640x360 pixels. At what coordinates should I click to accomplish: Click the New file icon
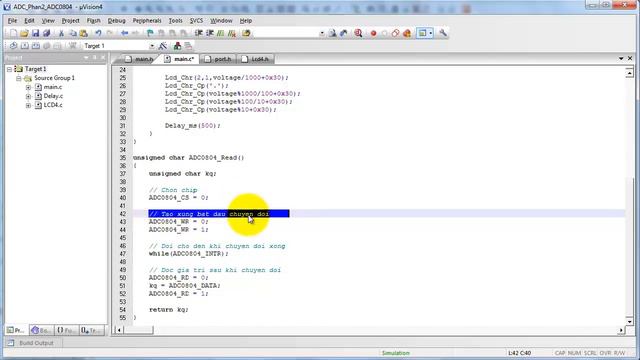coord(13,33)
